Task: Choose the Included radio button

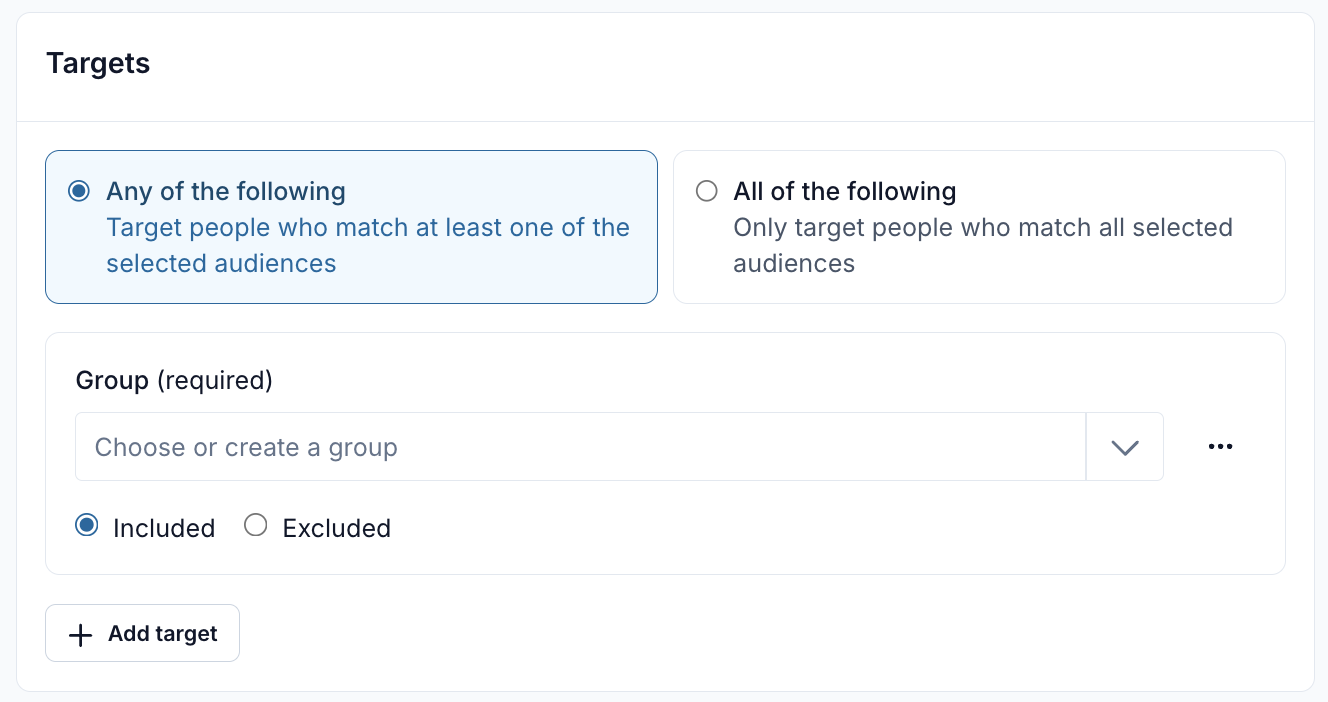Action: [x=87, y=526]
